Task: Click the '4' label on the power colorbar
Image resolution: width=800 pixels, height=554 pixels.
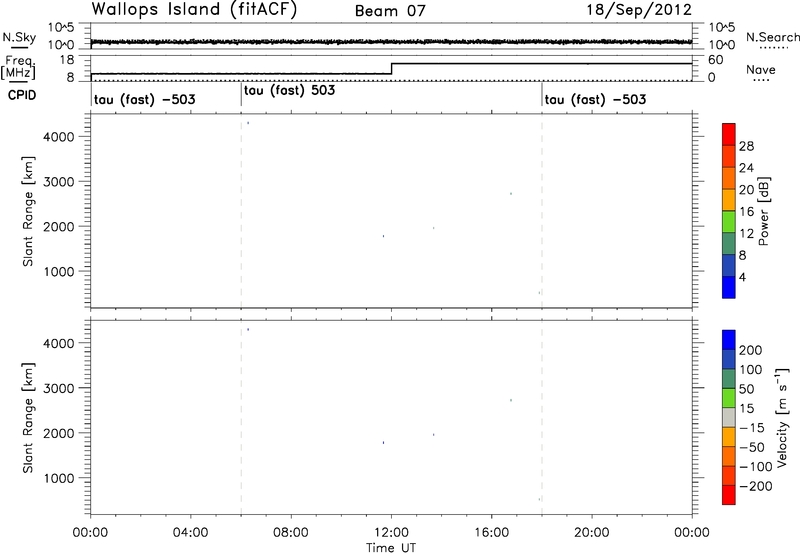Action: (742, 277)
